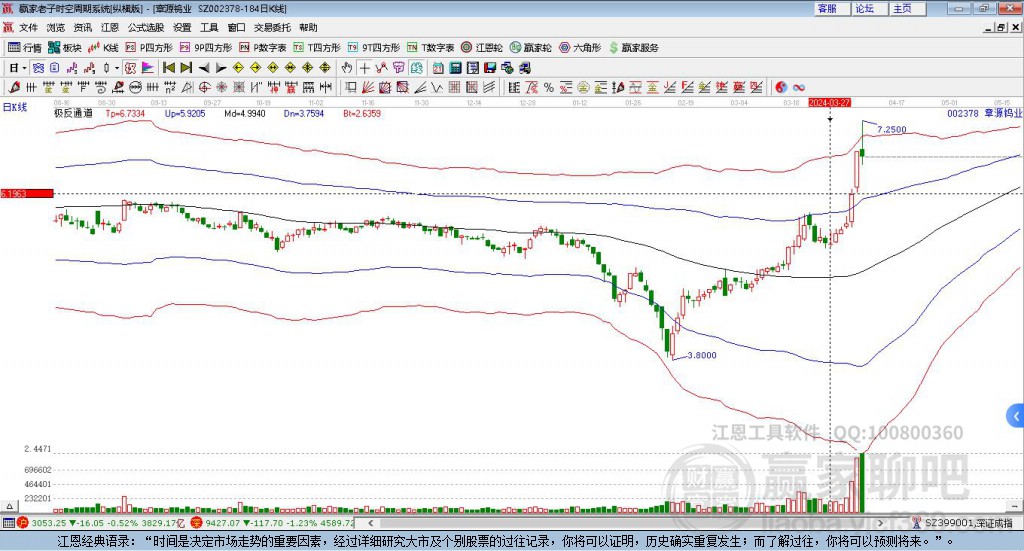Viewport: 1024px width, 551px height.
Task: Switch to the K线 chart view
Action: (103, 48)
